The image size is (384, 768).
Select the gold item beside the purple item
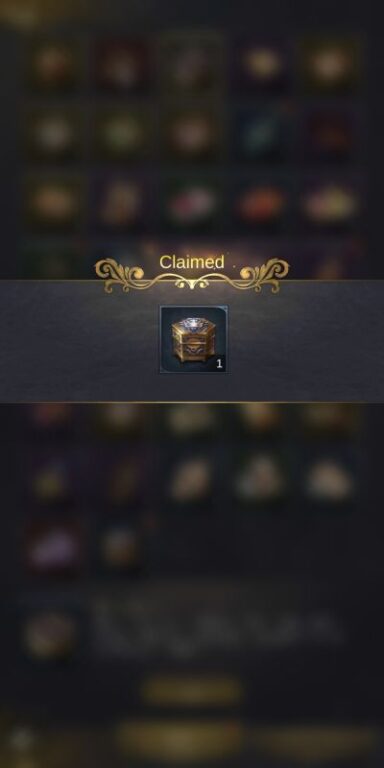[x=122, y=547]
